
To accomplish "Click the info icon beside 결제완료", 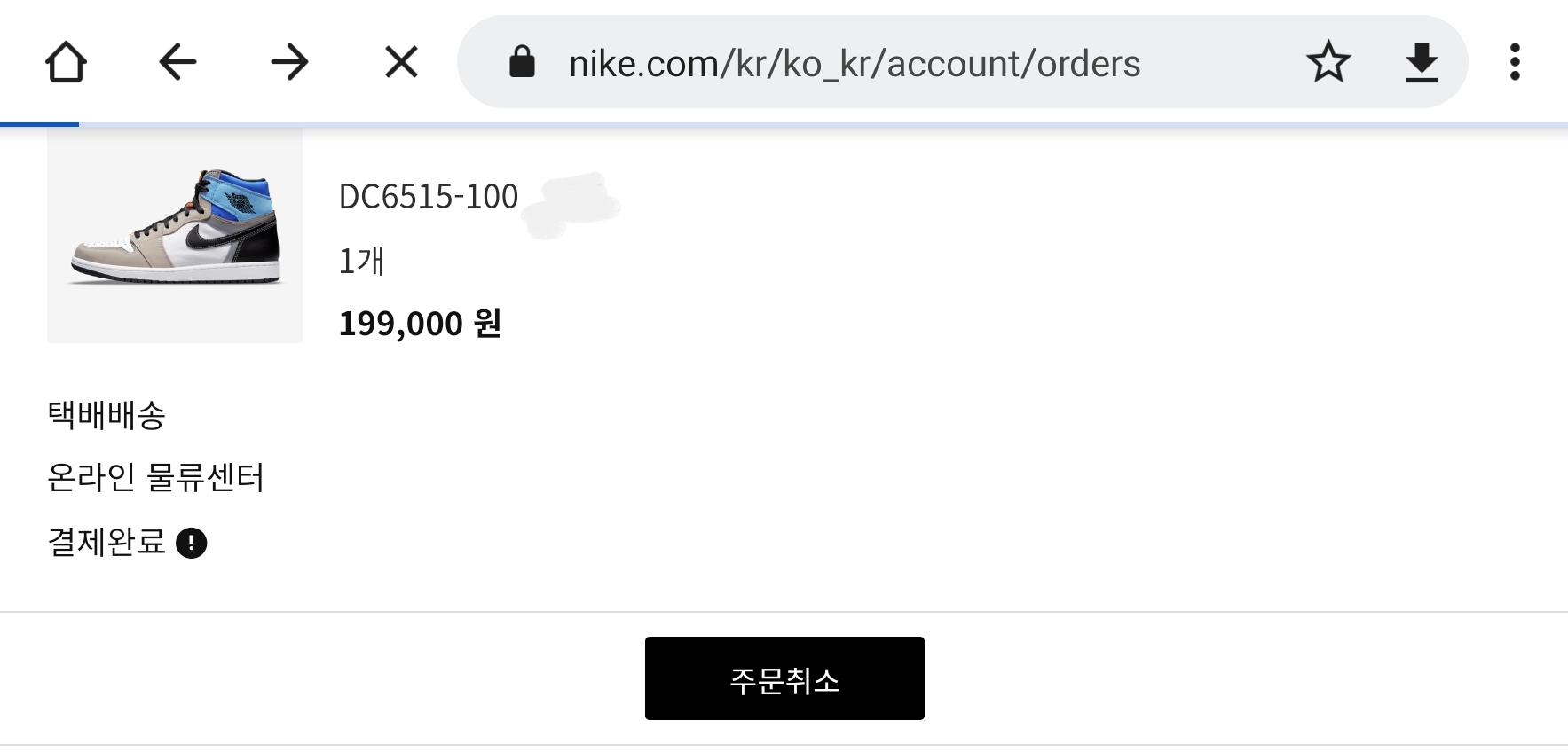I will [192, 543].
